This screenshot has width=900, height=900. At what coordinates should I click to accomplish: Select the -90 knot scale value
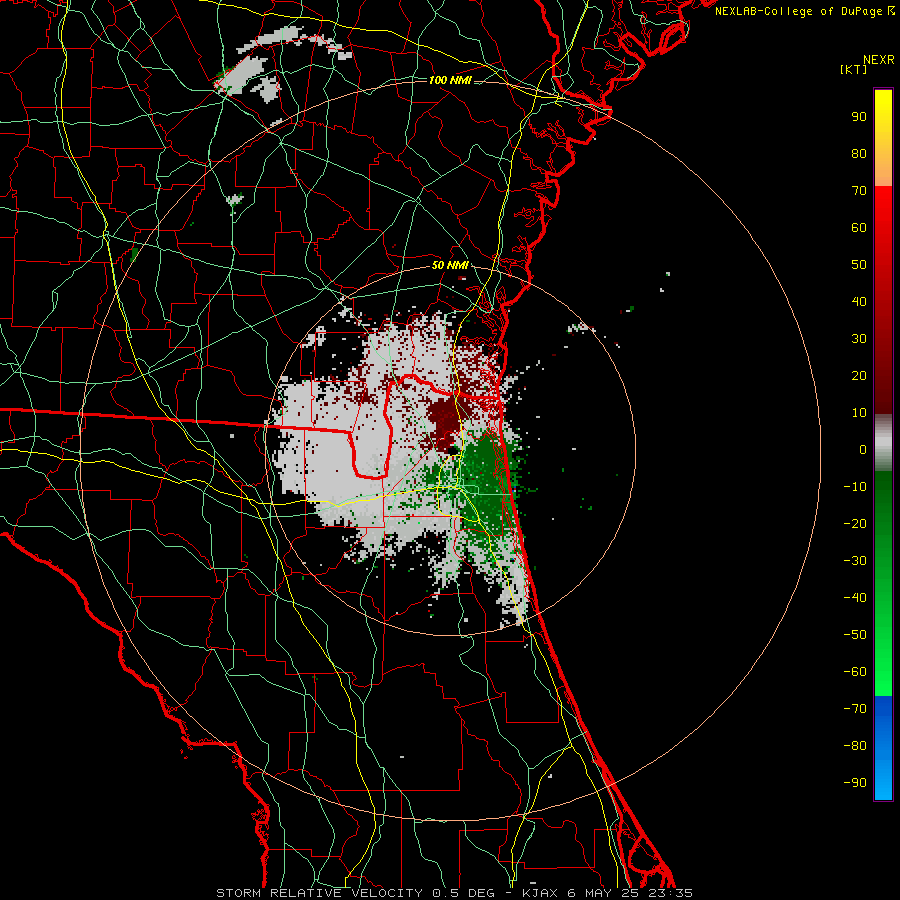[x=855, y=783]
